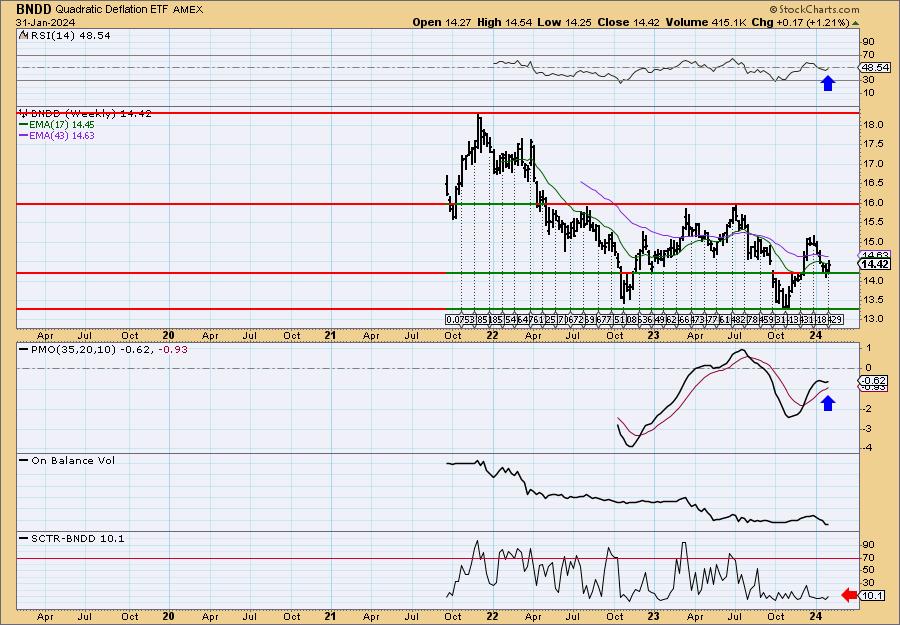Click the Open 14.27 value
This screenshot has width=900, height=625.
coord(440,22)
